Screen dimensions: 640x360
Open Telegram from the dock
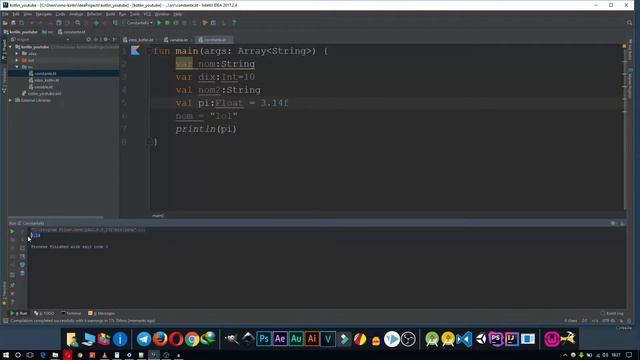144,339
